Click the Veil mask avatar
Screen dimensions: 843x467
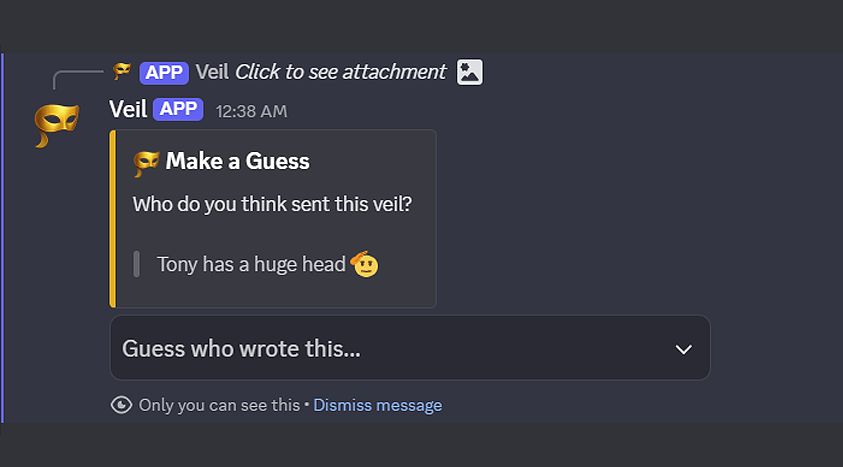[x=56, y=123]
